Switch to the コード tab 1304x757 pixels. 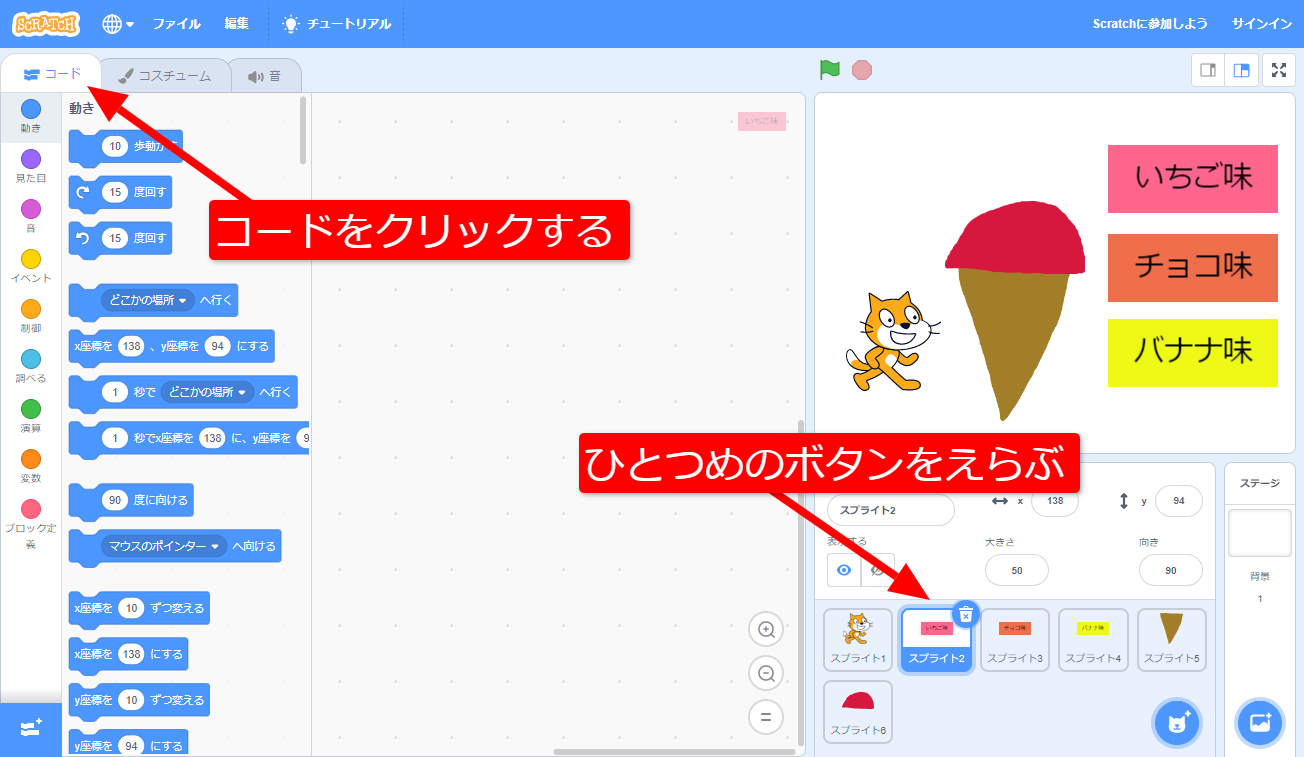point(52,74)
